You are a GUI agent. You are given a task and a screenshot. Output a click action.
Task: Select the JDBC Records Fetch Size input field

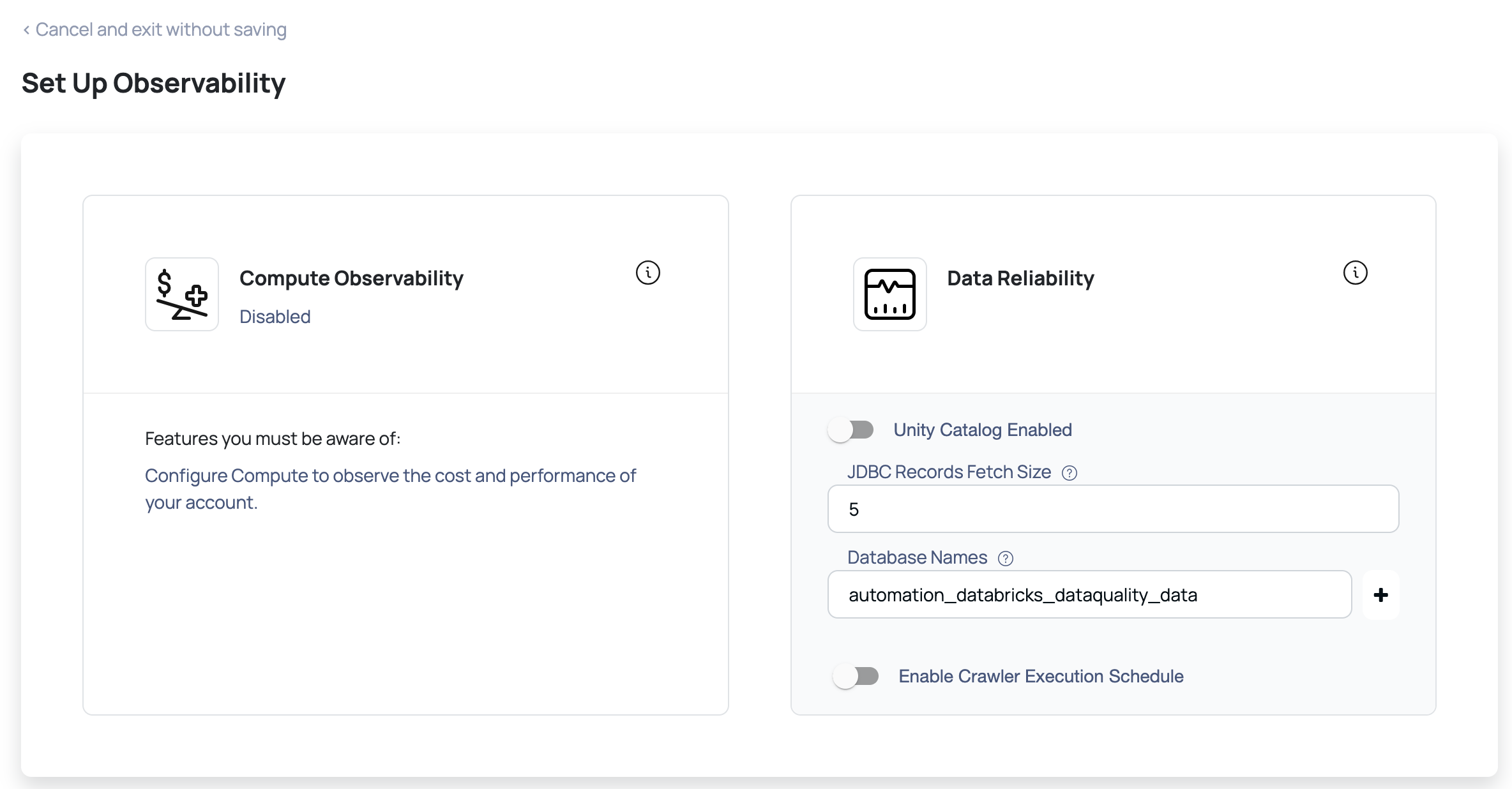click(1112, 509)
